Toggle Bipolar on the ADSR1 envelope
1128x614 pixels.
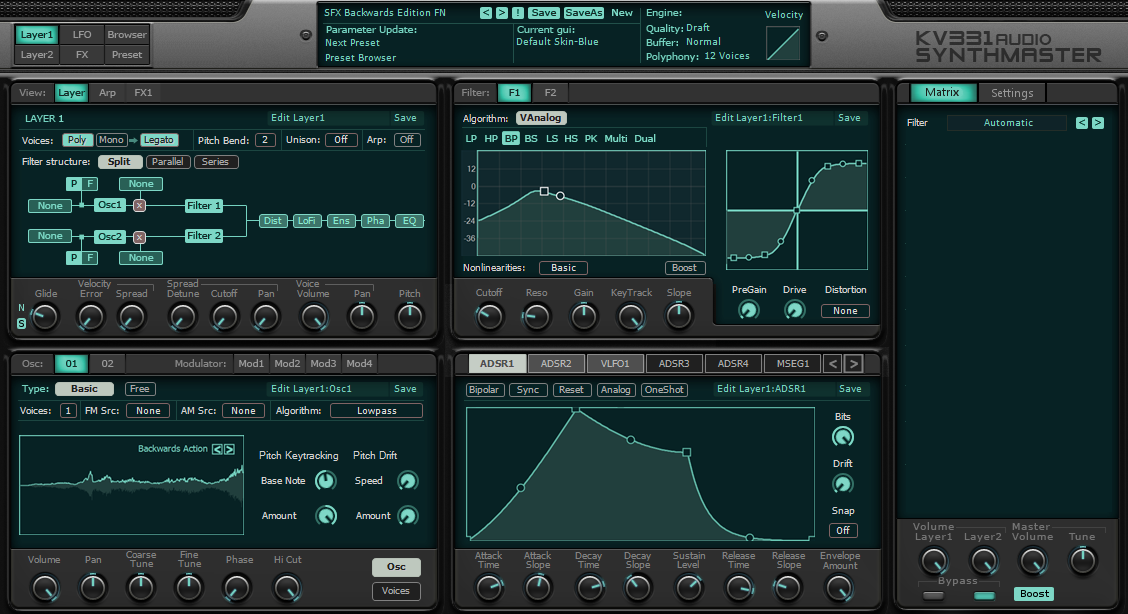coord(483,390)
